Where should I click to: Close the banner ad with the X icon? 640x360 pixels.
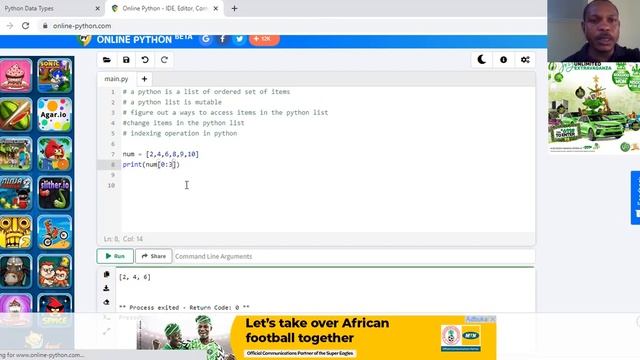[493, 319]
